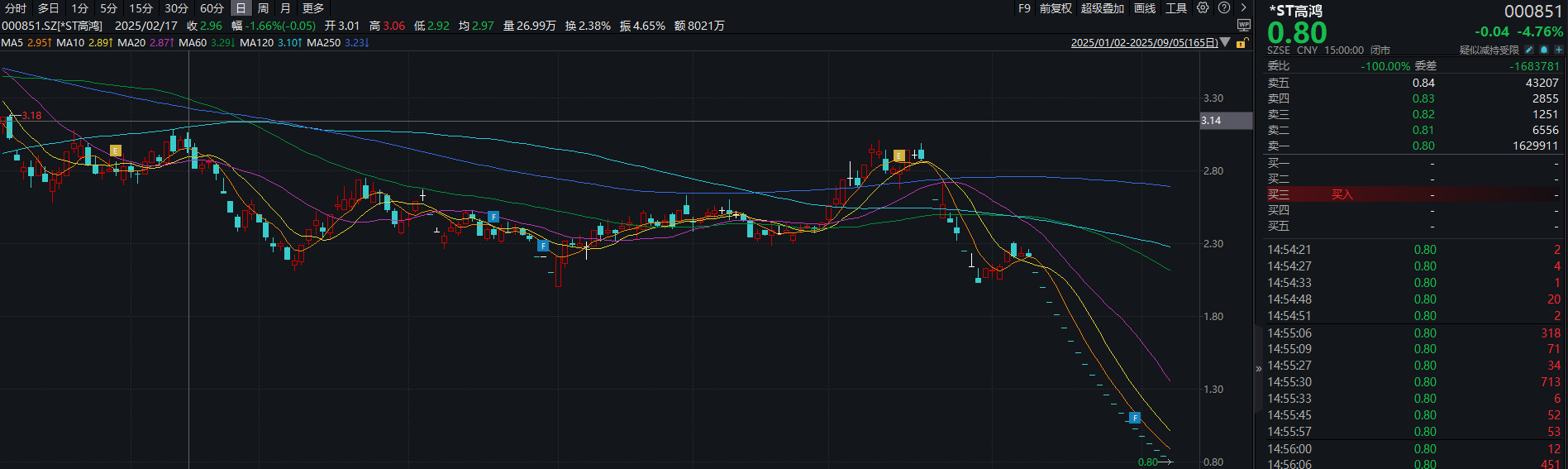
Task: Select the 60分 timeframe tab
Action: pos(212,8)
